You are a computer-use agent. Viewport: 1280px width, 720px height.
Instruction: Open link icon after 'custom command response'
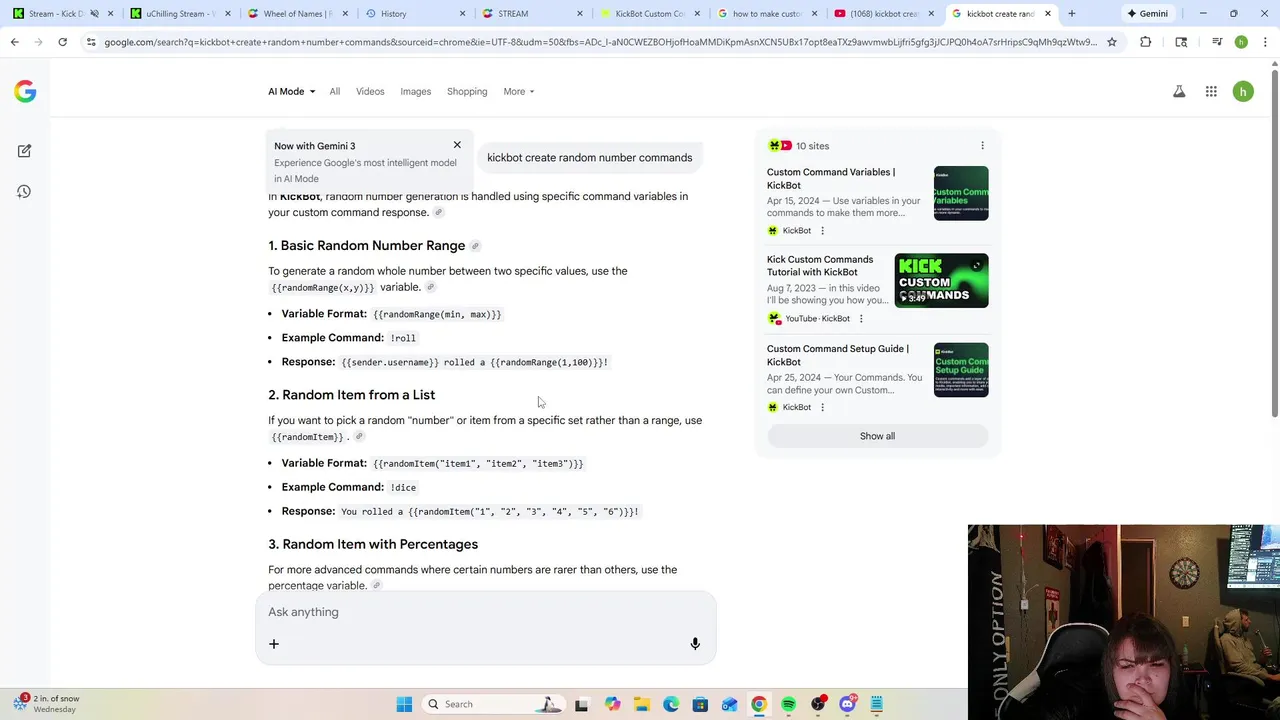(x=438, y=212)
